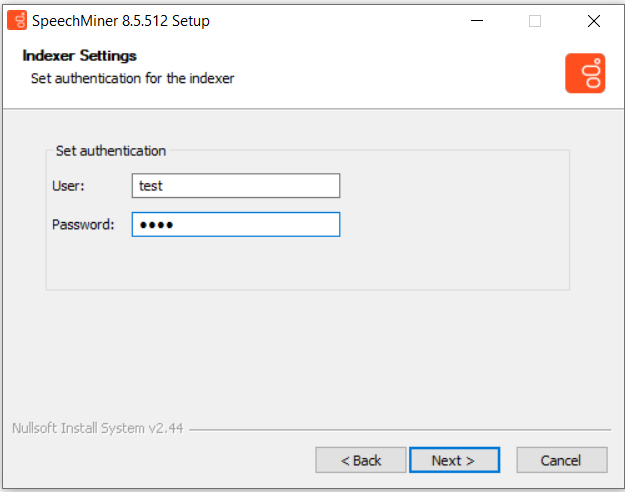625x492 pixels.
Task: Abort the installation with the Cancel button
Action: [x=562, y=460]
